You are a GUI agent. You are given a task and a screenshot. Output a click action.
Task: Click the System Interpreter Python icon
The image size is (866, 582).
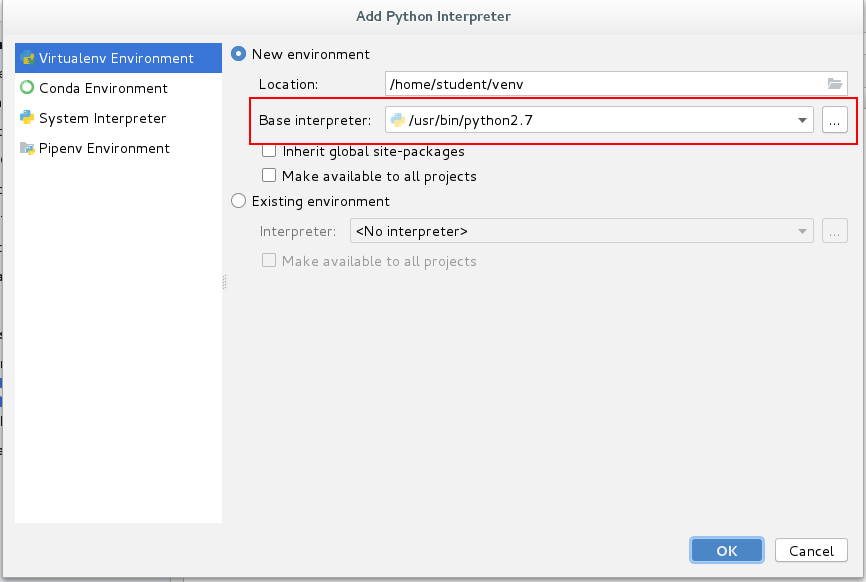click(28, 118)
